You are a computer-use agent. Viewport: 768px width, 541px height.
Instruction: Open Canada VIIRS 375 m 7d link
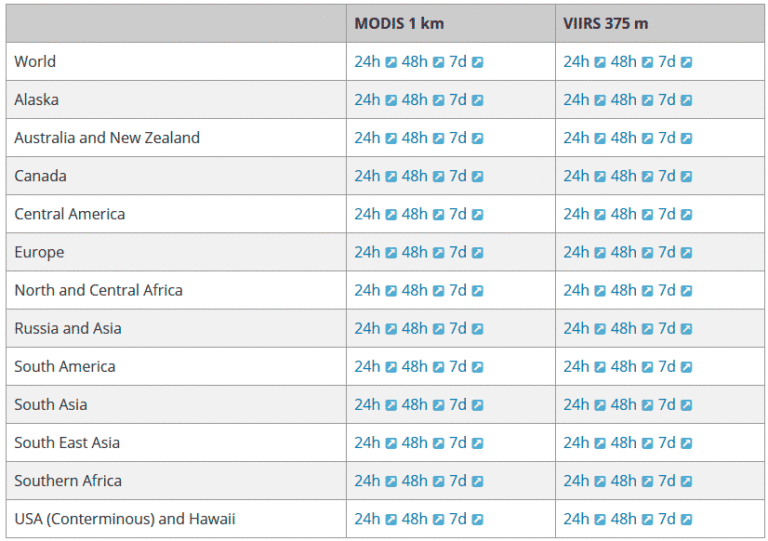coord(667,176)
